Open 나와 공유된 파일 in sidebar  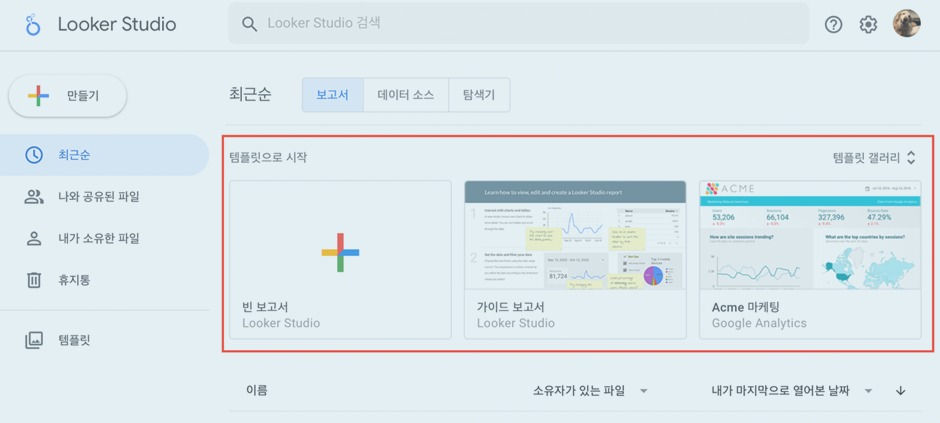(x=104, y=197)
